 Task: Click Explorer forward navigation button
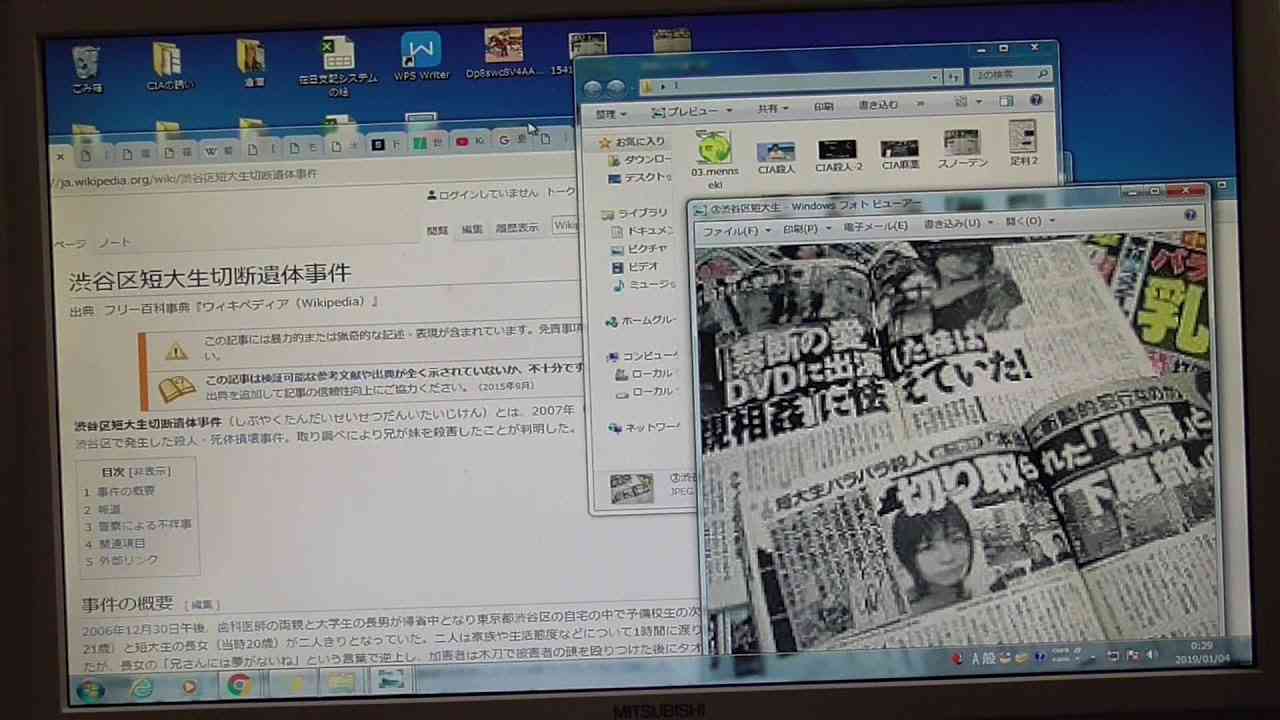[616, 88]
